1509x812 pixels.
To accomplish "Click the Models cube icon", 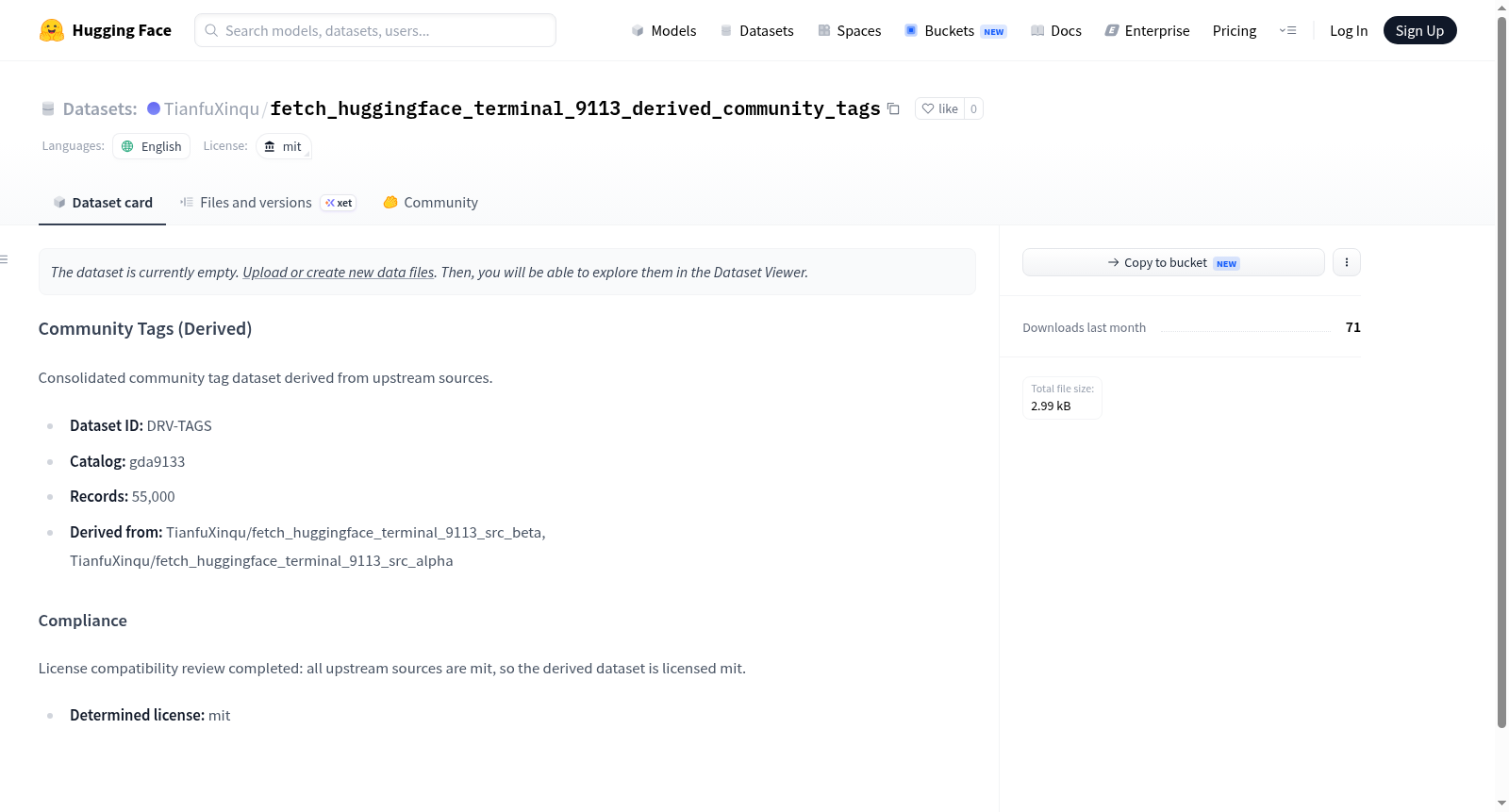I will [638, 31].
